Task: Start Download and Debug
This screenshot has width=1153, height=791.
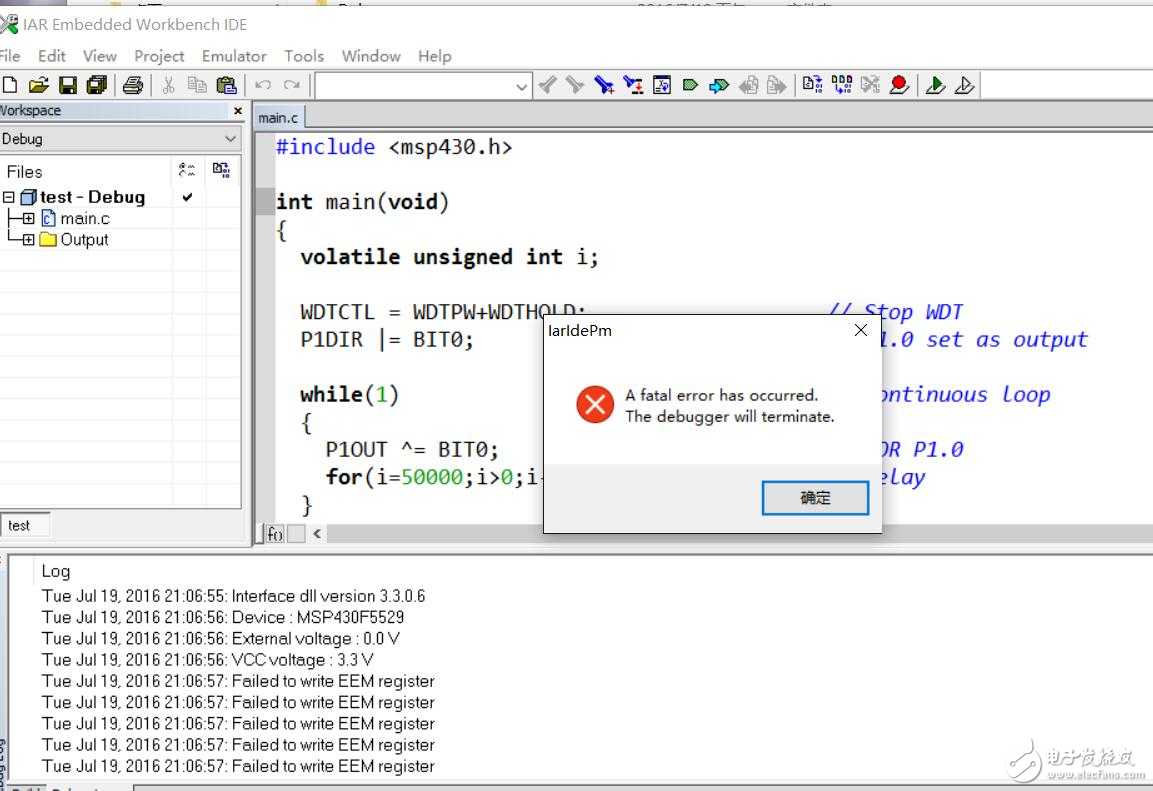Action: tap(935, 85)
